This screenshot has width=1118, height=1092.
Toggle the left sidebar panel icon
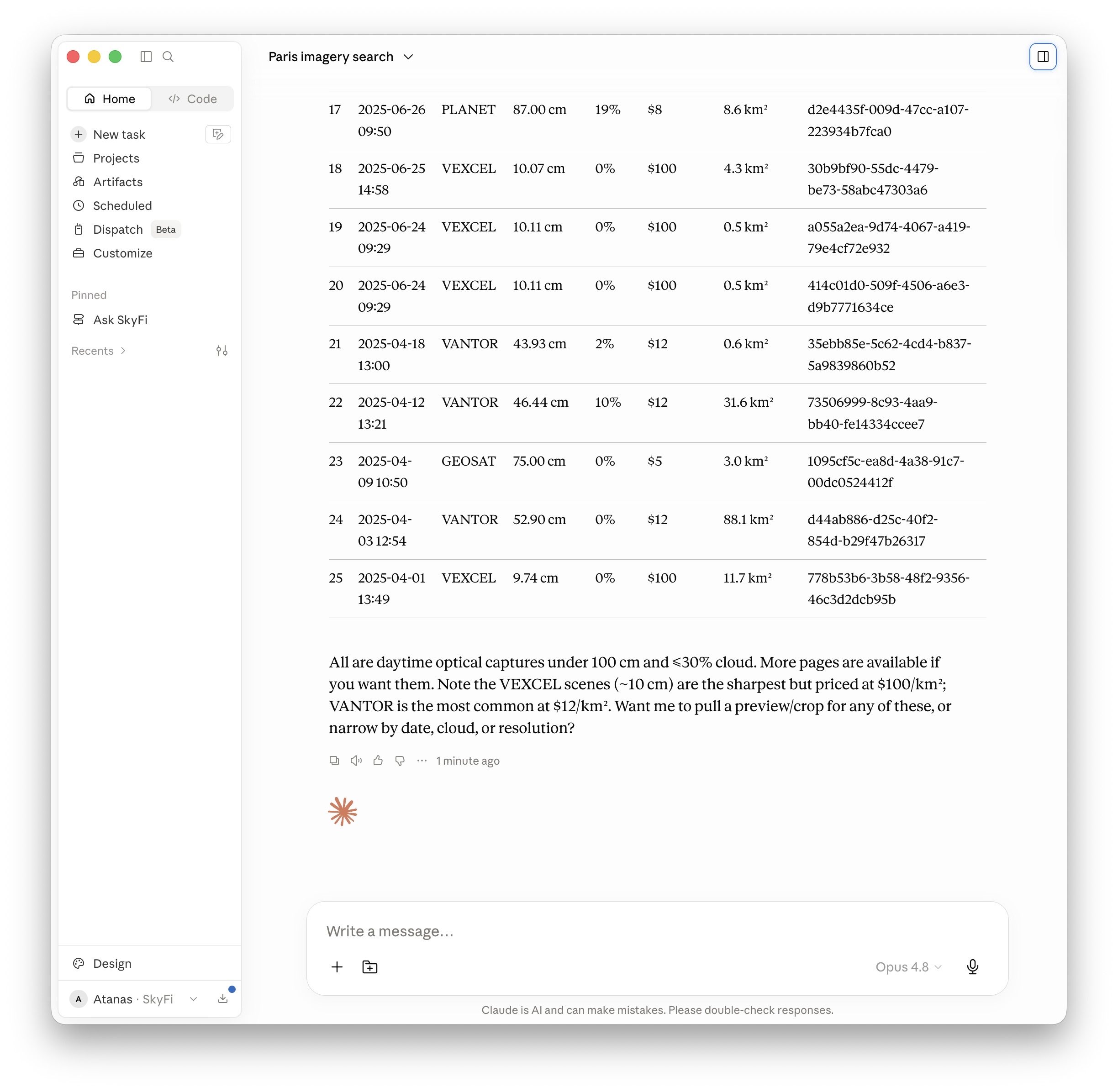click(x=146, y=56)
